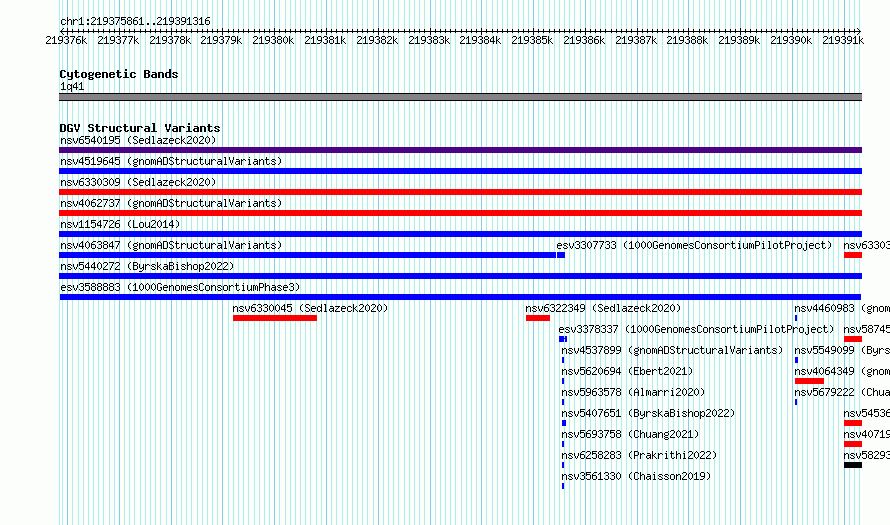
Task: Click the chr1:219375861..219391316 region label
Action: coord(135,22)
